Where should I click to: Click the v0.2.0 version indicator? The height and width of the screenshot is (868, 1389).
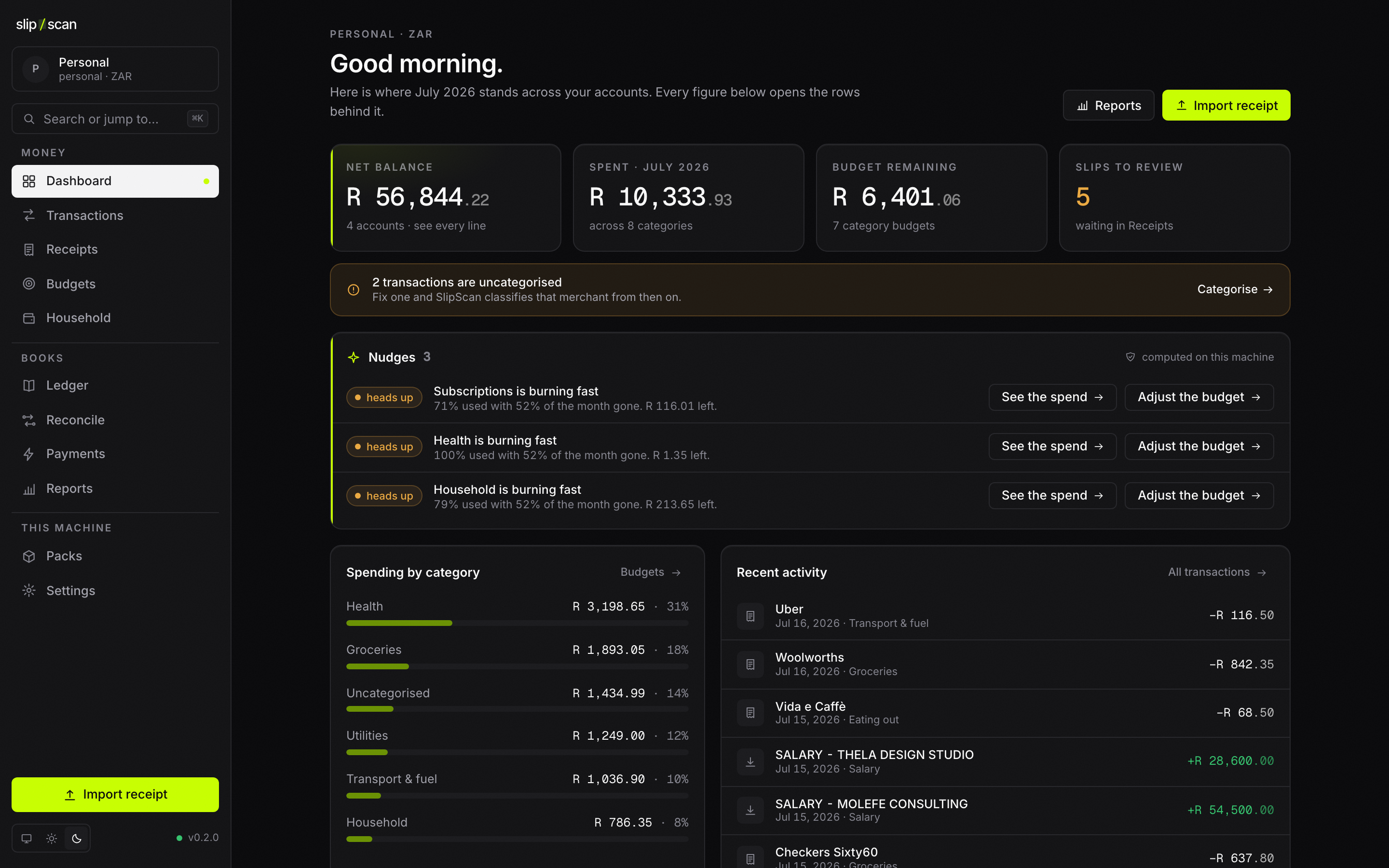(x=197, y=838)
